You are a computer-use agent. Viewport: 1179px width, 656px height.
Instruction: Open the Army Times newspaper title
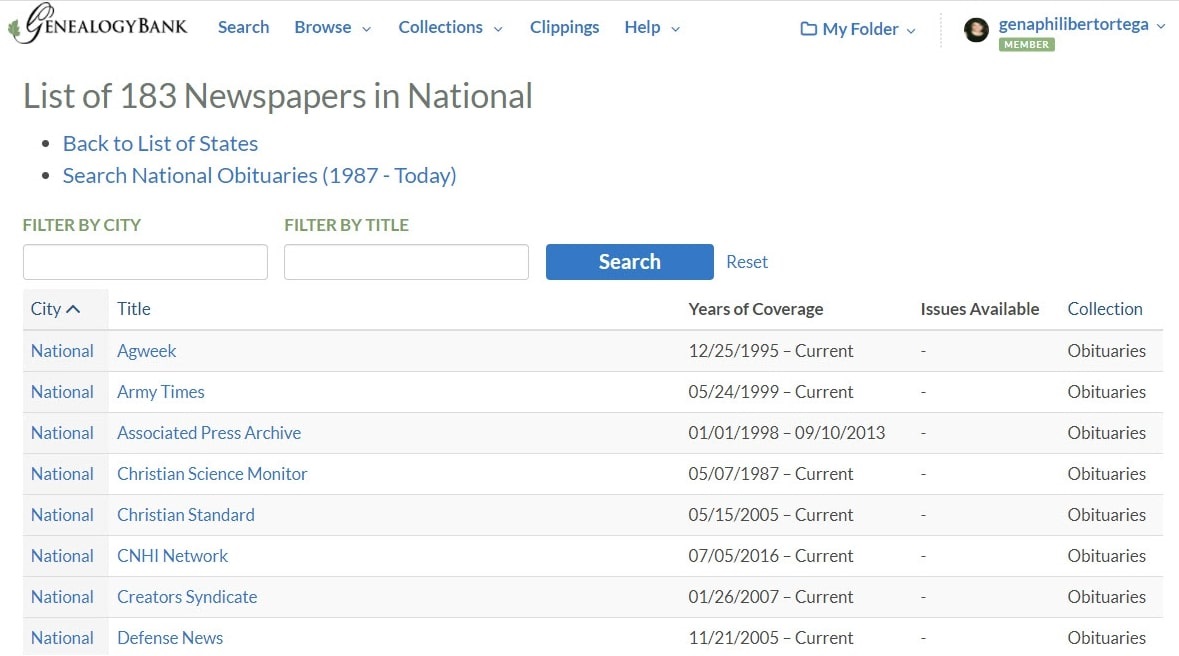(x=160, y=392)
